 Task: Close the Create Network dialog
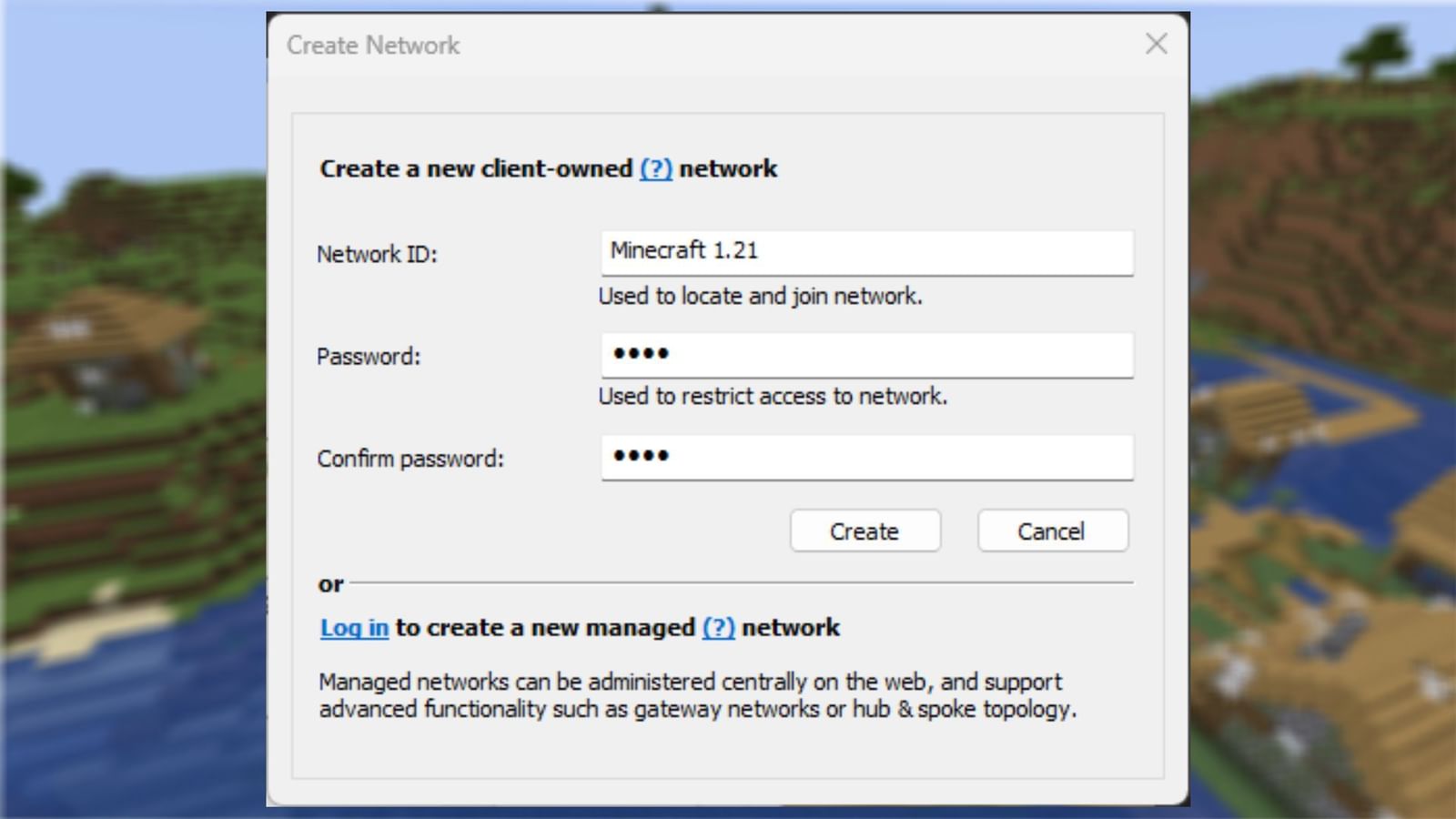tap(1156, 44)
